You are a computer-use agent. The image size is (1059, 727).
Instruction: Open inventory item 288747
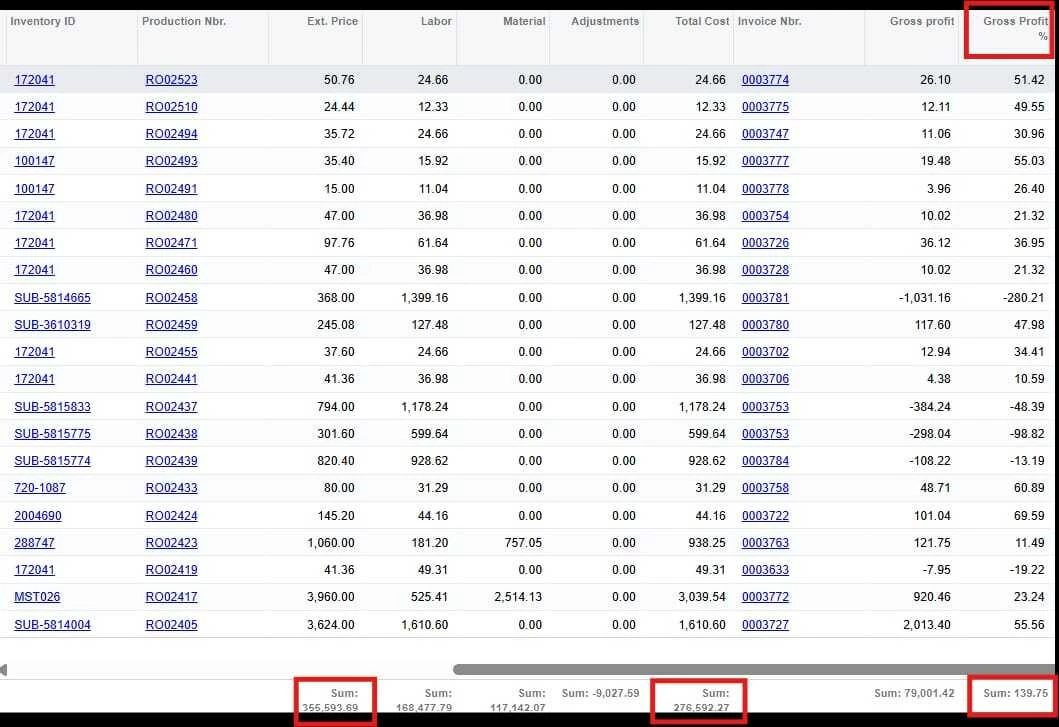34,543
